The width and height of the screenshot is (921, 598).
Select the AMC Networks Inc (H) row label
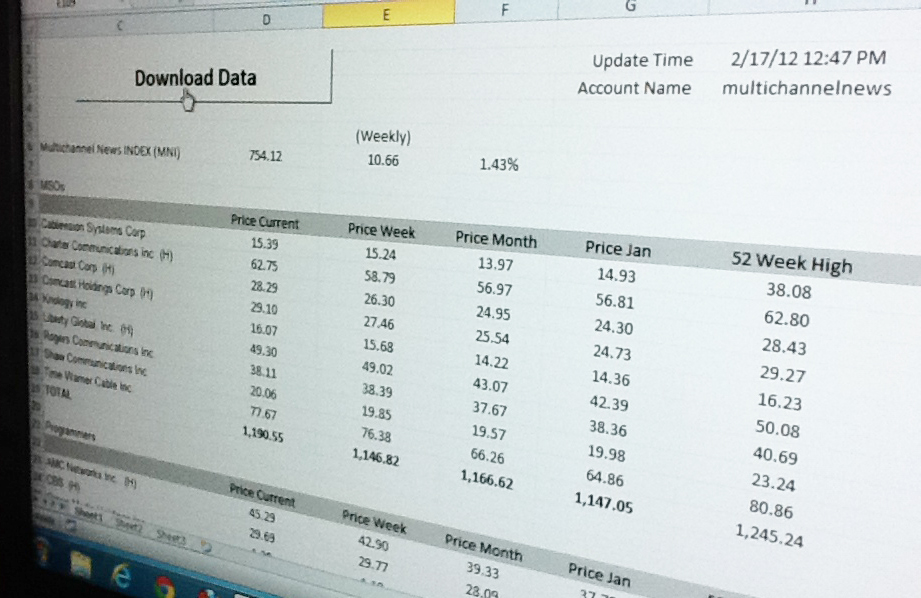point(91,473)
